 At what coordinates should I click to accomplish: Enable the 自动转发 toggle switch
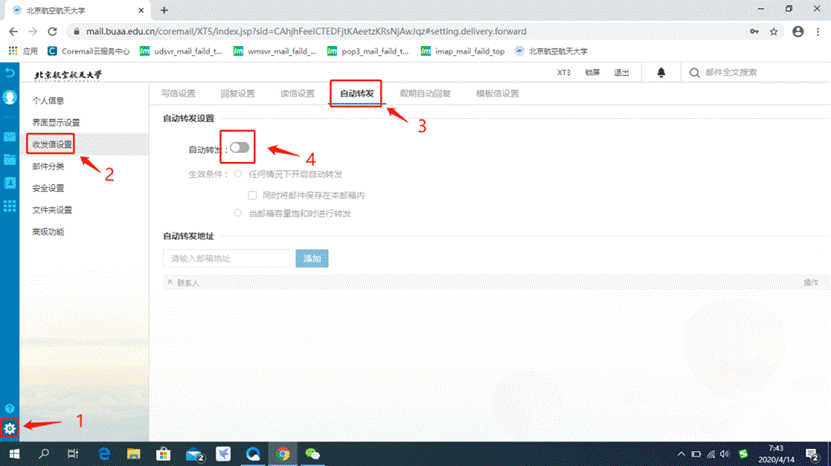click(x=239, y=148)
